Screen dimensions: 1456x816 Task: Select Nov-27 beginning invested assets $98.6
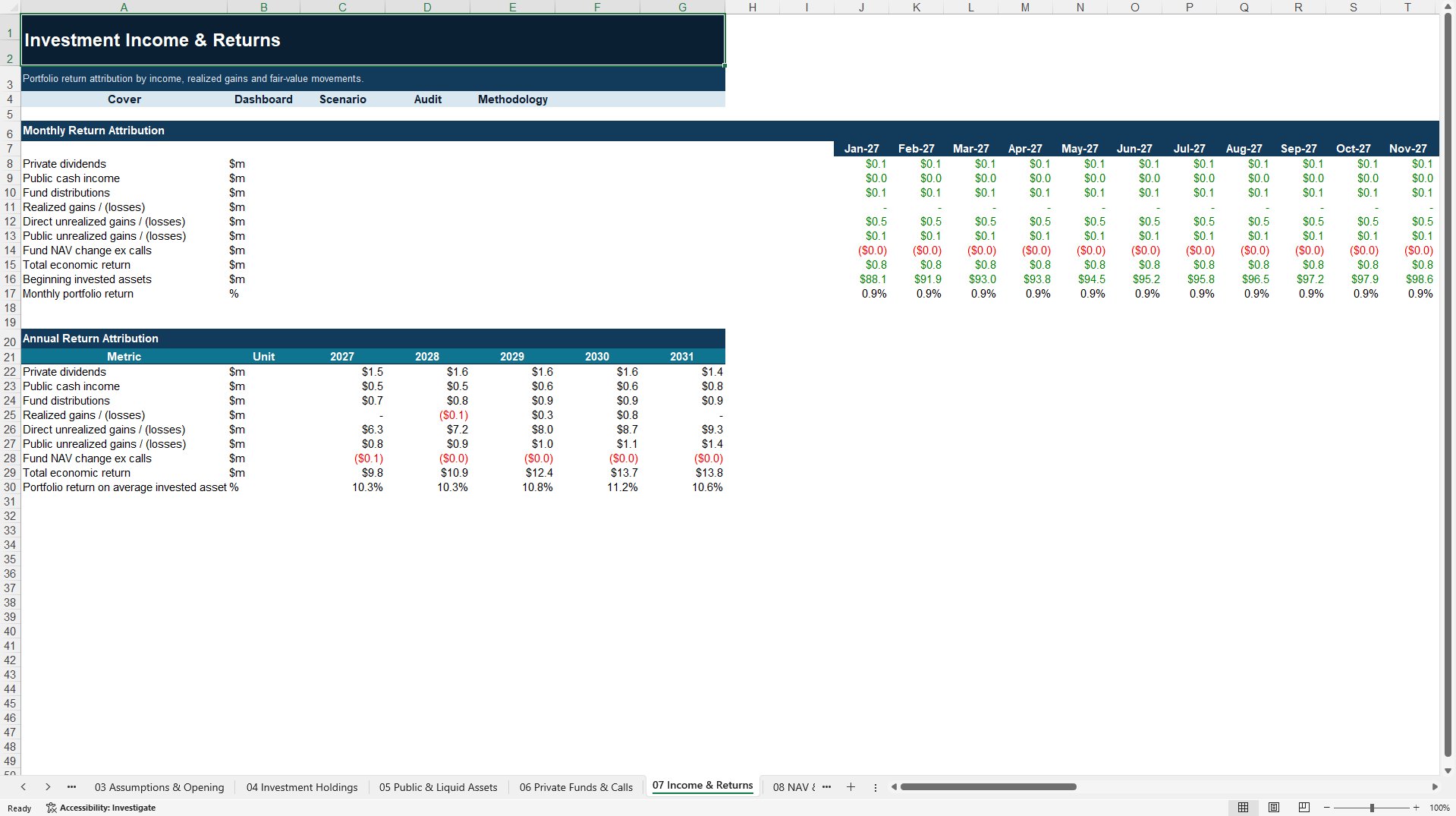[1407, 279]
